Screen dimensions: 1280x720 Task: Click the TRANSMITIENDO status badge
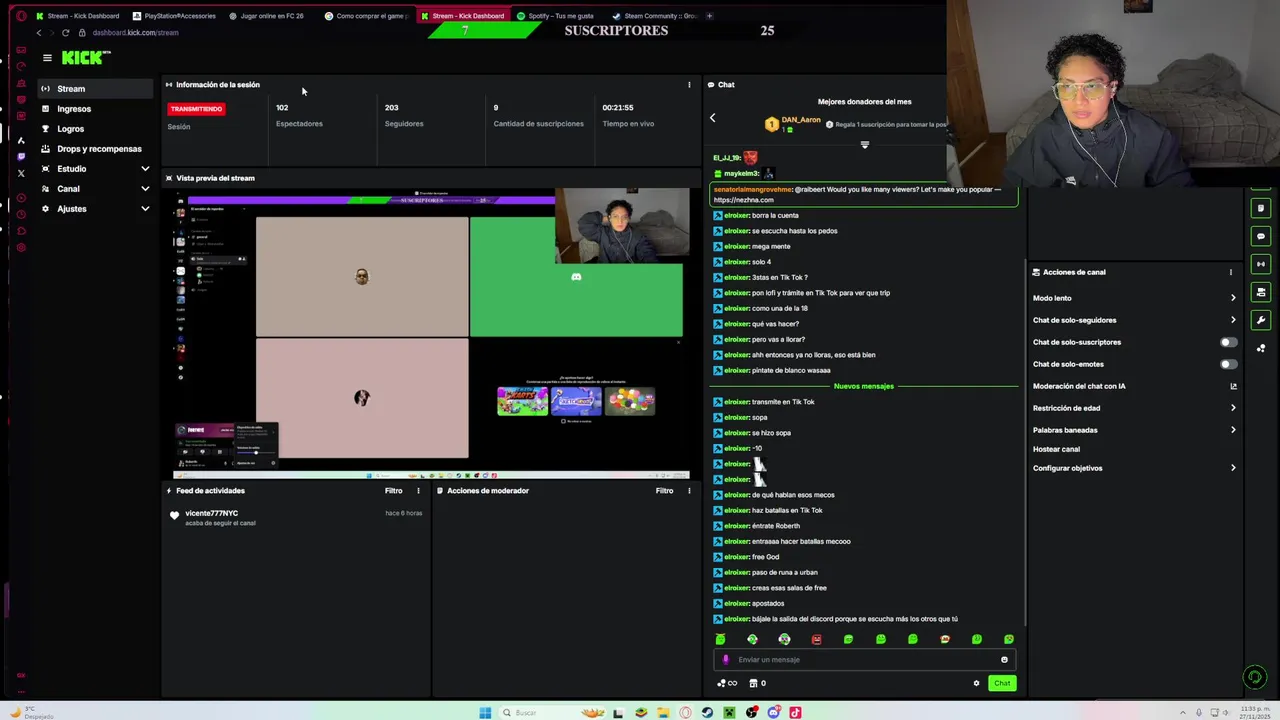(197, 108)
